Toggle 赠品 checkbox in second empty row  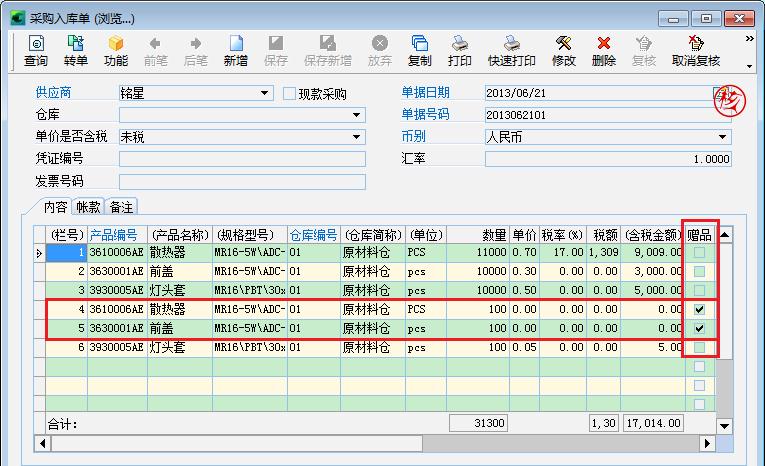pos(699,385)
